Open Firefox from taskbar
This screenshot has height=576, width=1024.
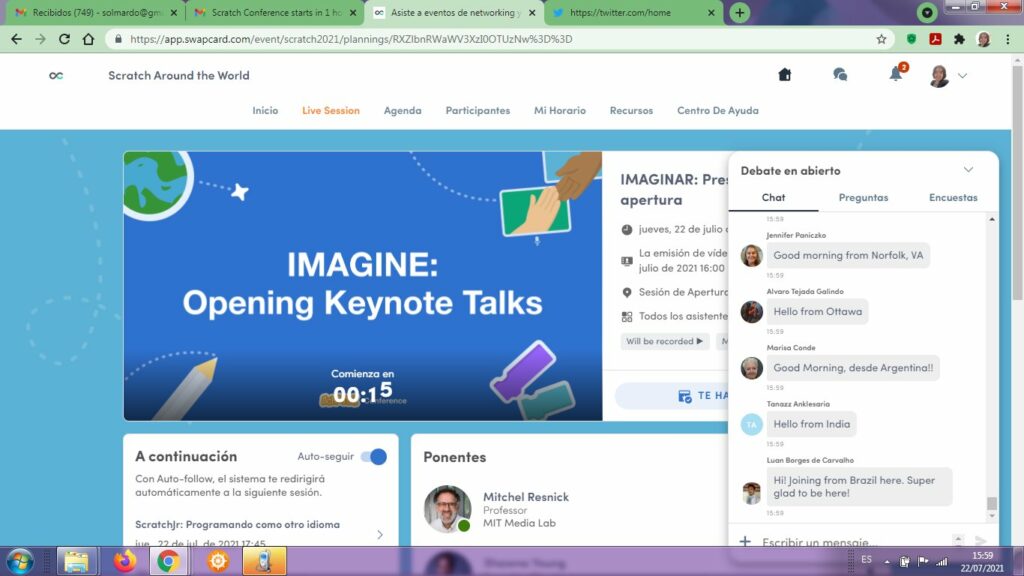click(x=124, y=562)
